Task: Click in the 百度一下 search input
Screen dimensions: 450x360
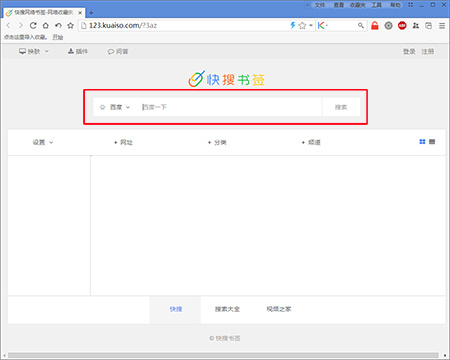Action: 230,107
